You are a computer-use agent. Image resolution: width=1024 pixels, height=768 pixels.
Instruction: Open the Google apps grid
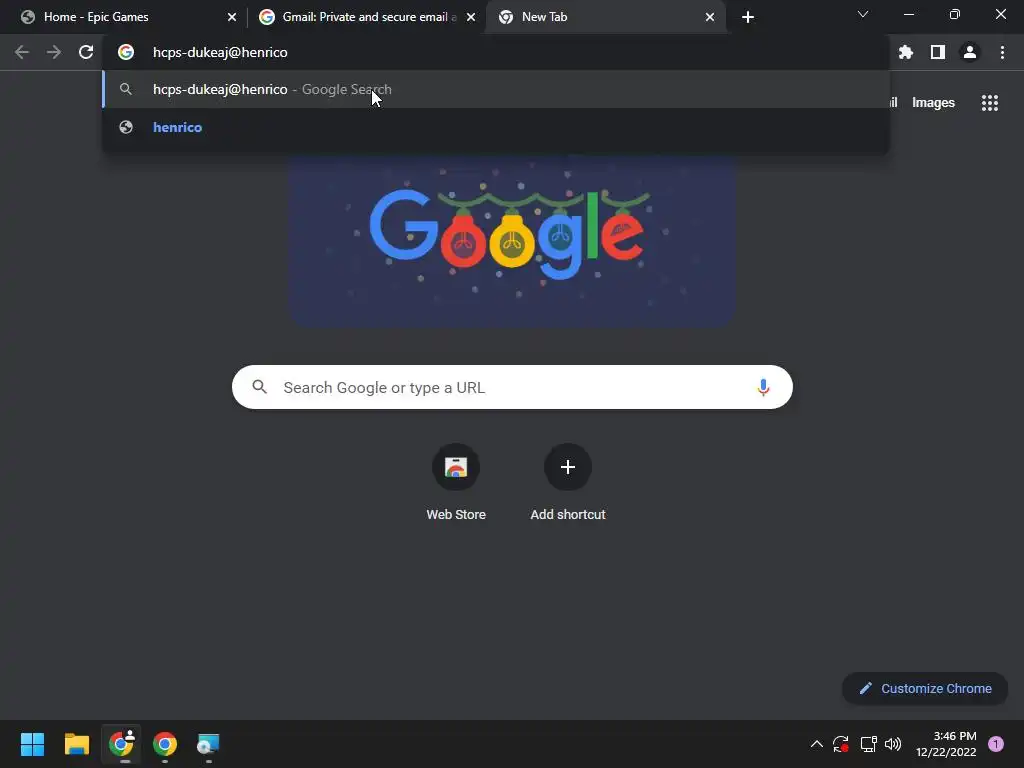pos(990,103)
